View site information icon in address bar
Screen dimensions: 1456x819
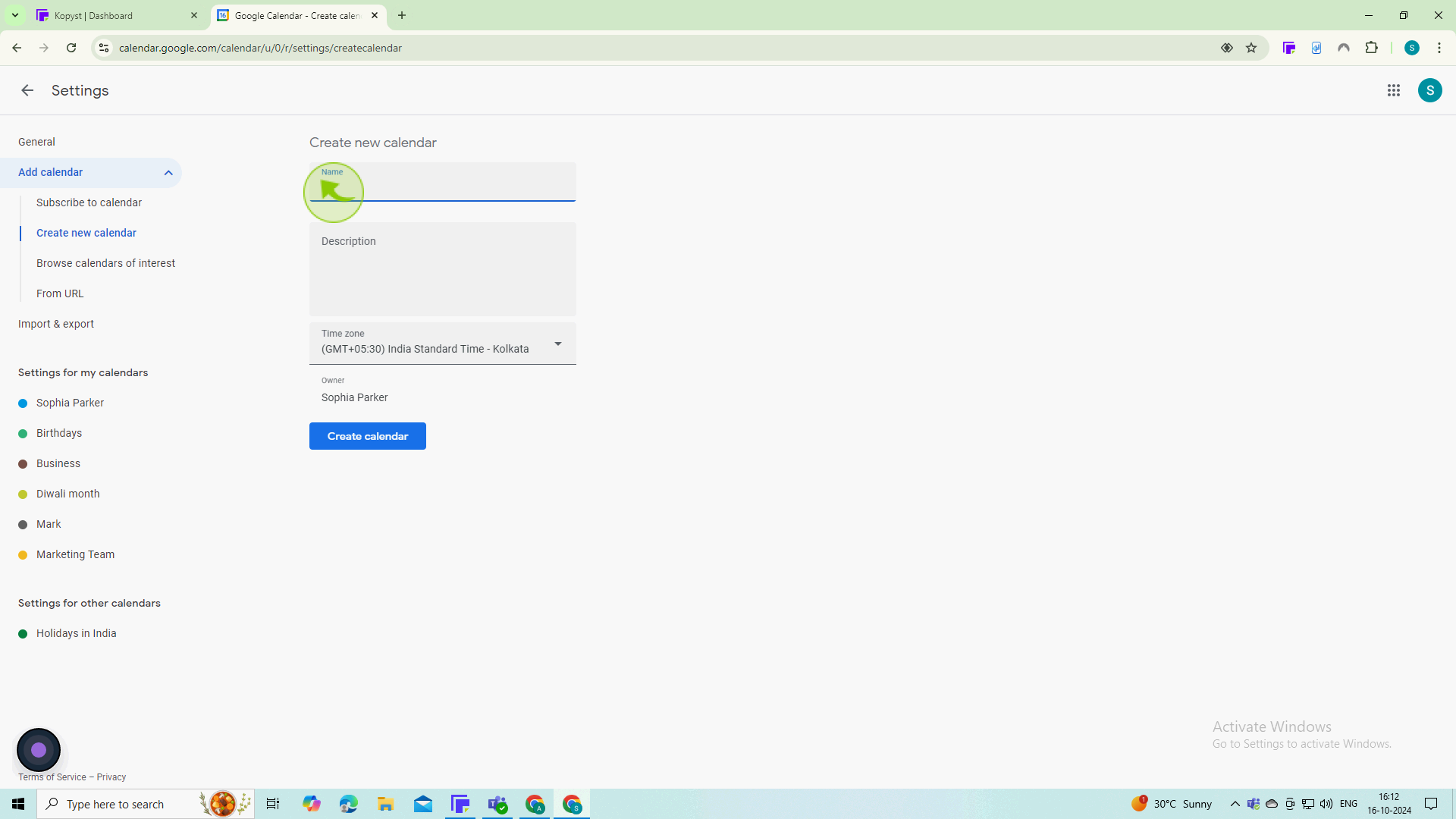point(104,48)
